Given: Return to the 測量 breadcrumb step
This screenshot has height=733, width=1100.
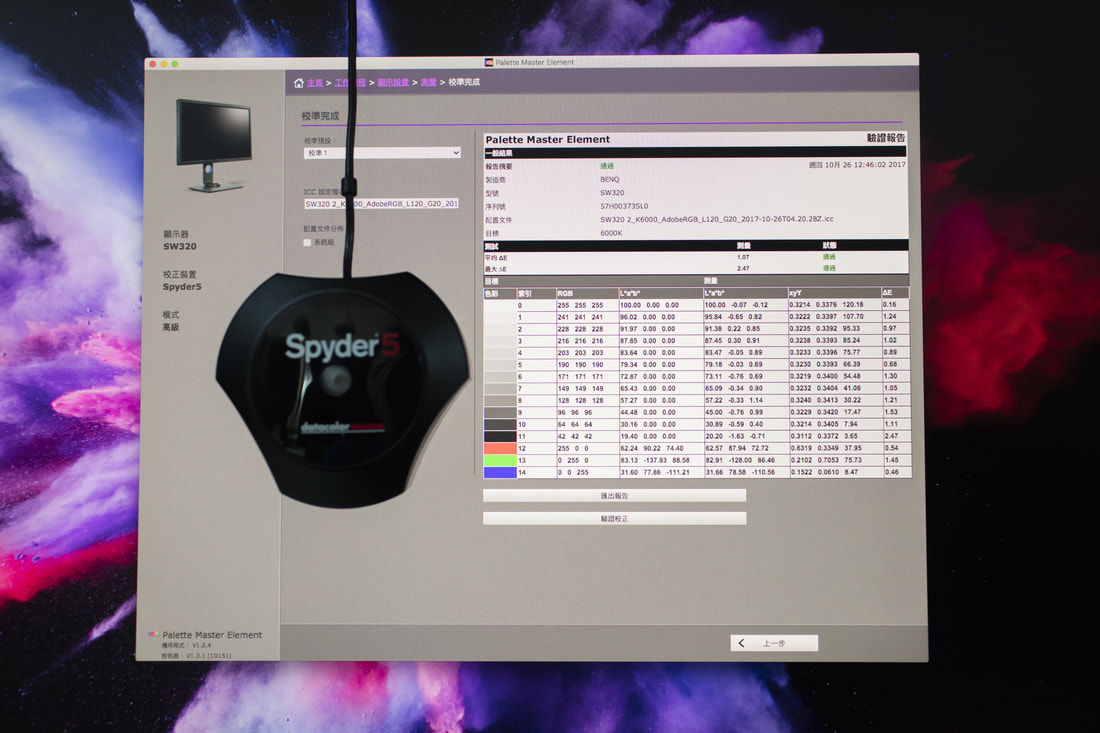Looking at the screenshot, I should 428,83.
